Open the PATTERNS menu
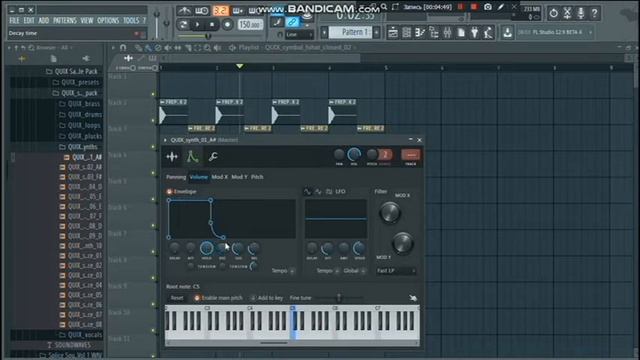Screen dimensions: 640x360 pyautogui.click(x=64, y=20)
